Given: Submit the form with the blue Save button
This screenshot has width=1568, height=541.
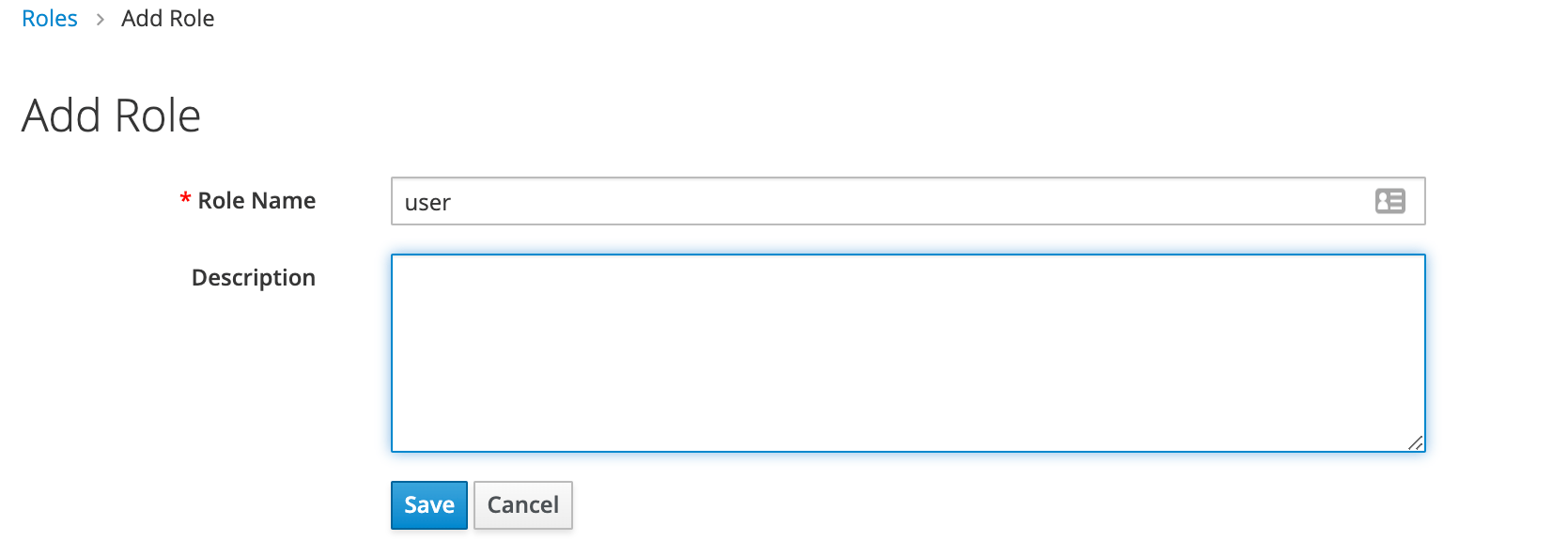Looking at the screenshot, I should tap(429, 505).
